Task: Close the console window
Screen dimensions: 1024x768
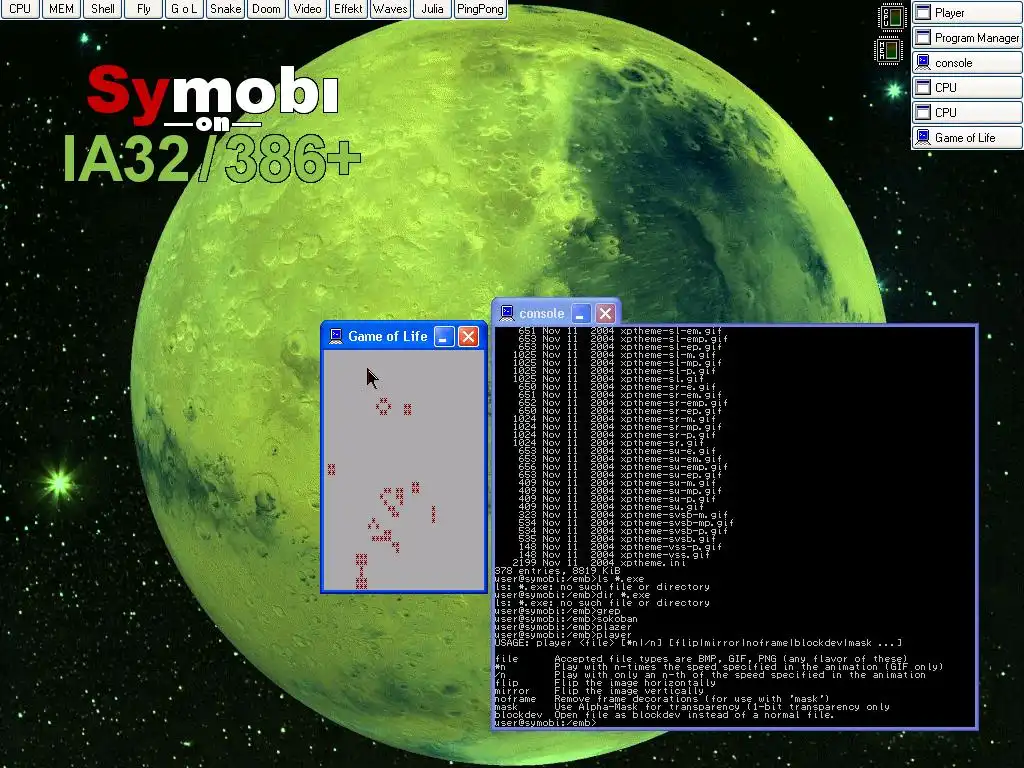Action: pos(605,313)
